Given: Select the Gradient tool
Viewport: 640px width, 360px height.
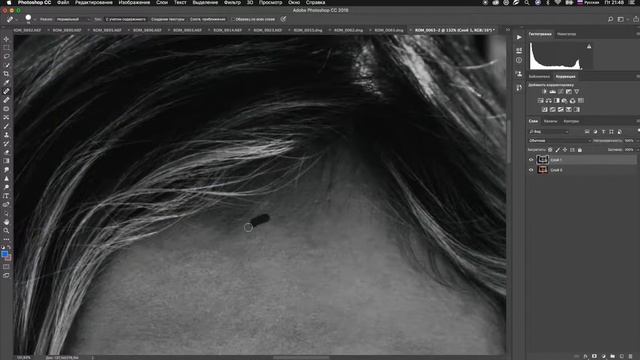Looking at the screenshot, I should (6, 161).
